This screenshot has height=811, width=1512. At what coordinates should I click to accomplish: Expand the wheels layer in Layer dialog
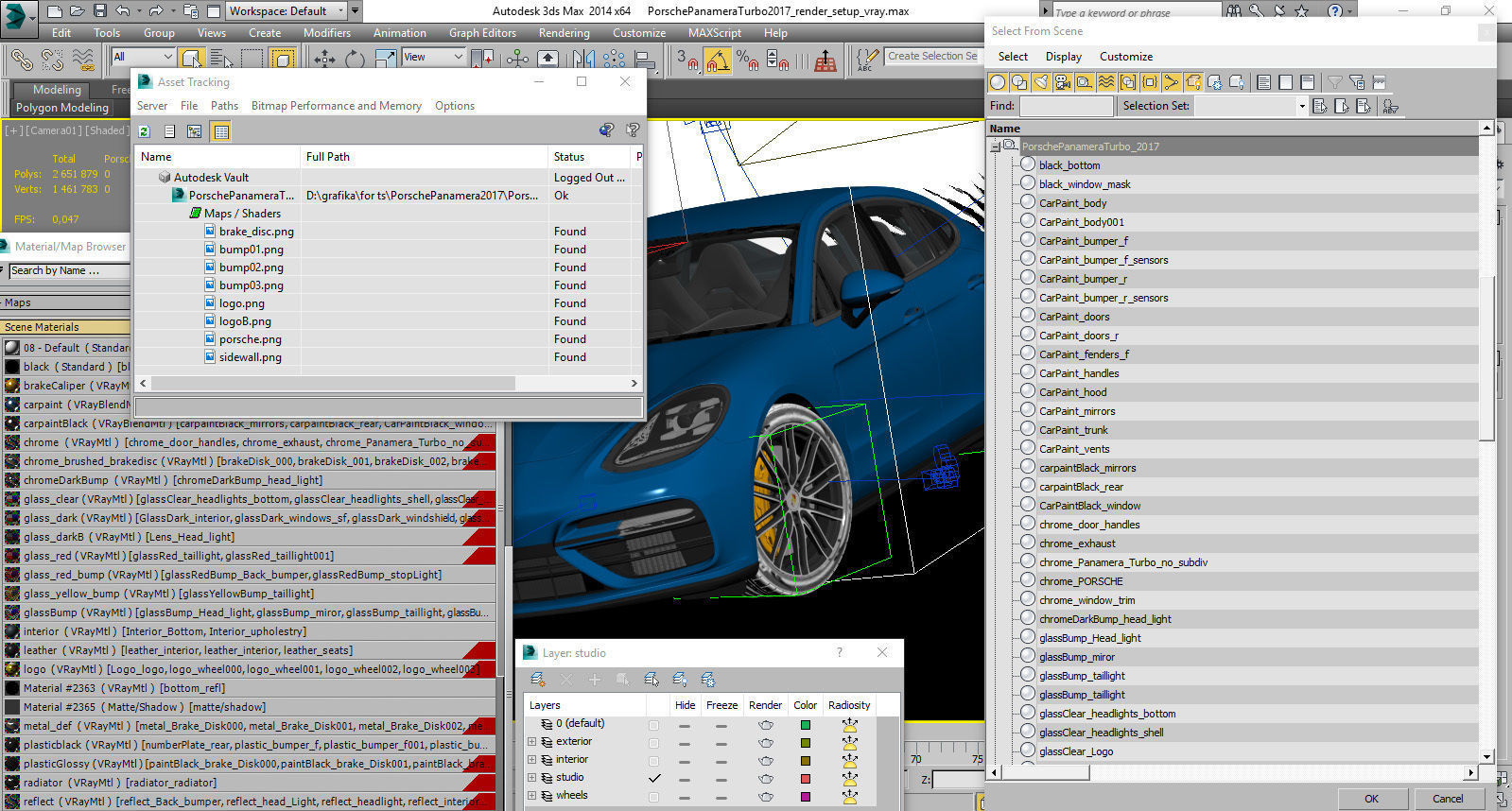[532, 796]
